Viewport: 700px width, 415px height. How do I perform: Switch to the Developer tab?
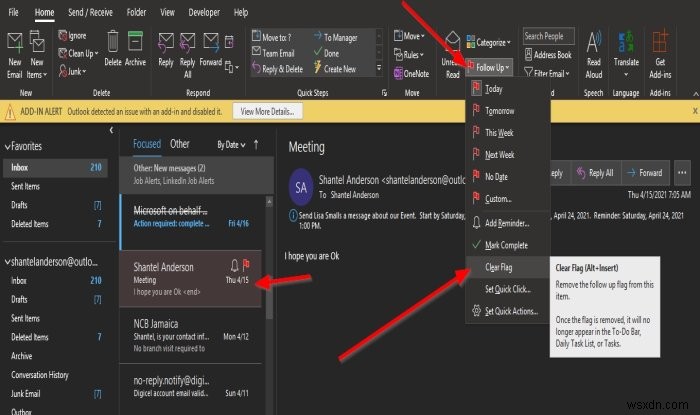(204, 12)
